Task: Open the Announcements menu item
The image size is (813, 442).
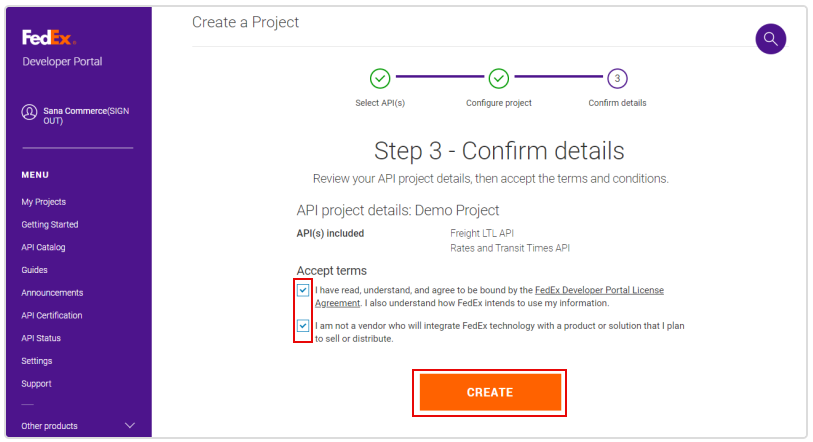Action: click(x=52, y=293)
